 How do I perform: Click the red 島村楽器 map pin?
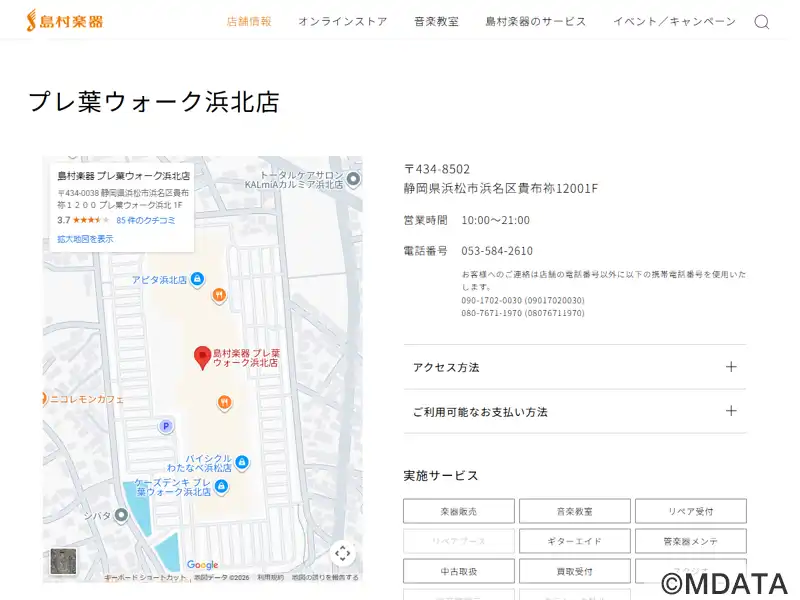point(203,358)
